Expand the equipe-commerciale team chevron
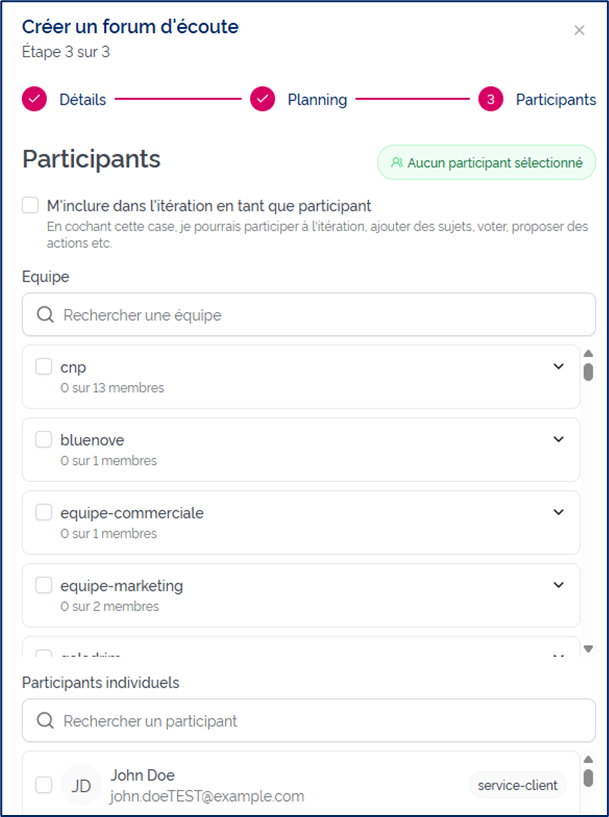Image resolution: width=609 pixels, height=817 pixels. tap(558, 513)
